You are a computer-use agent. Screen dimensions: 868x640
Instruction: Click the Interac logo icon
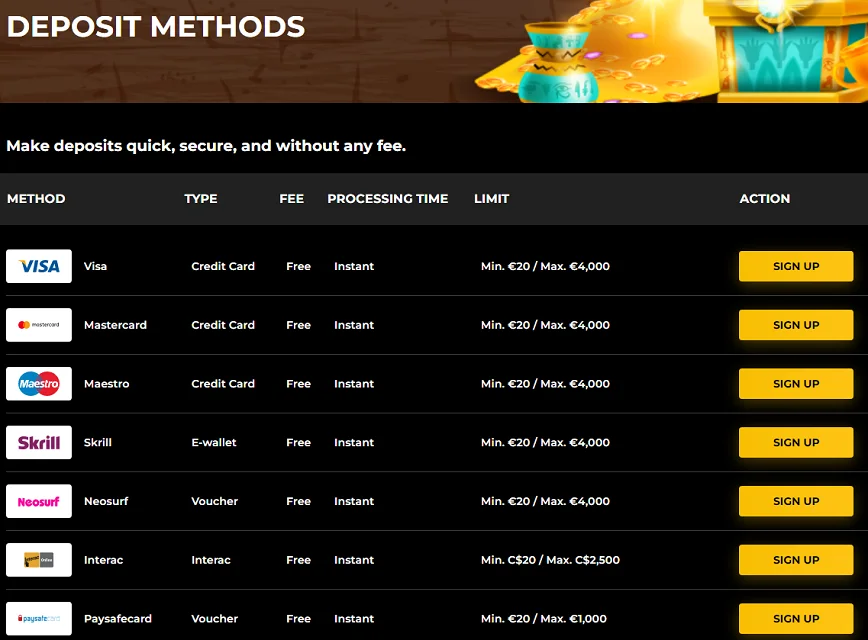(39, 560)
